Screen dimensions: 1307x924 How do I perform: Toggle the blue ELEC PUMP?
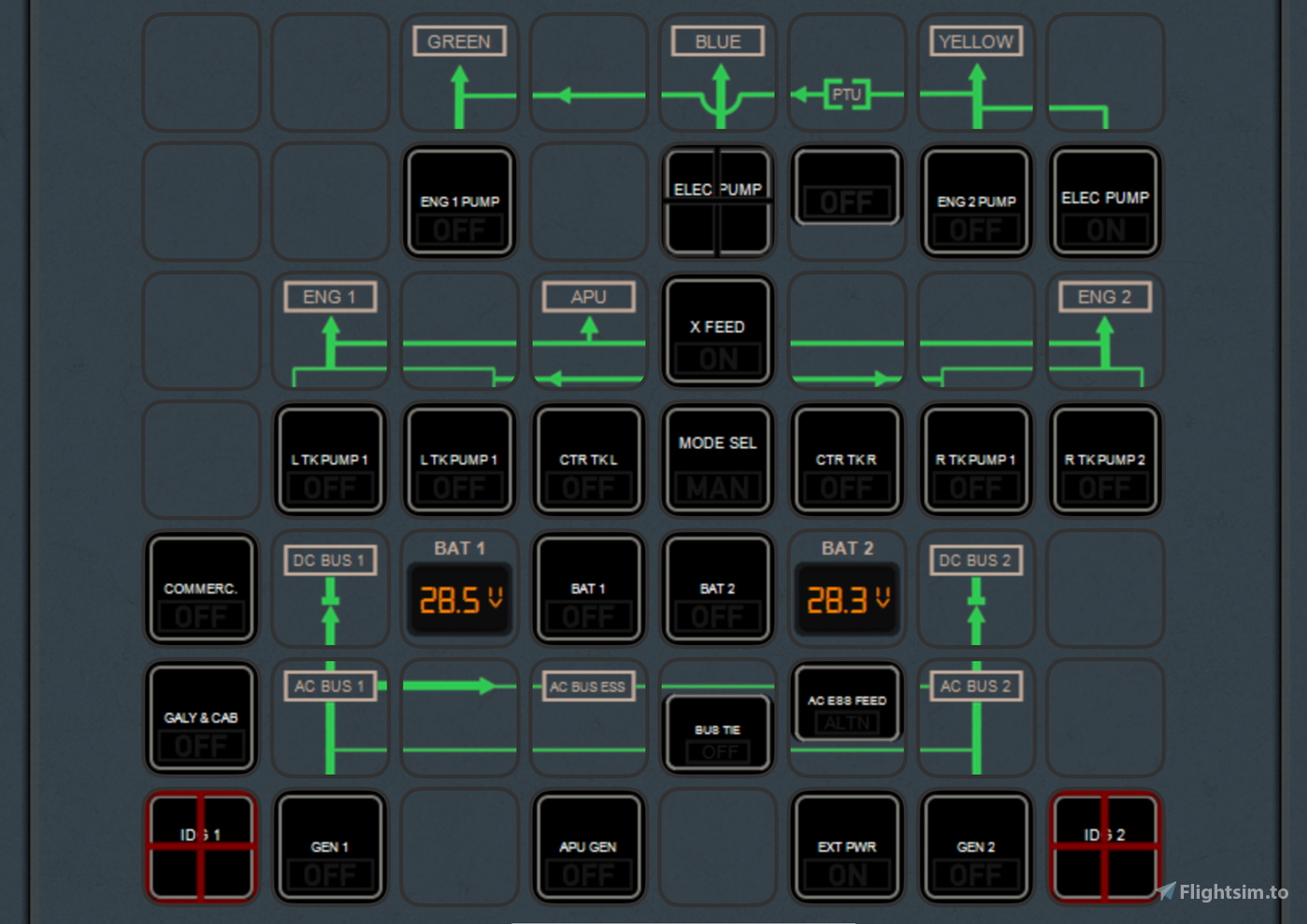coord(717,202)
